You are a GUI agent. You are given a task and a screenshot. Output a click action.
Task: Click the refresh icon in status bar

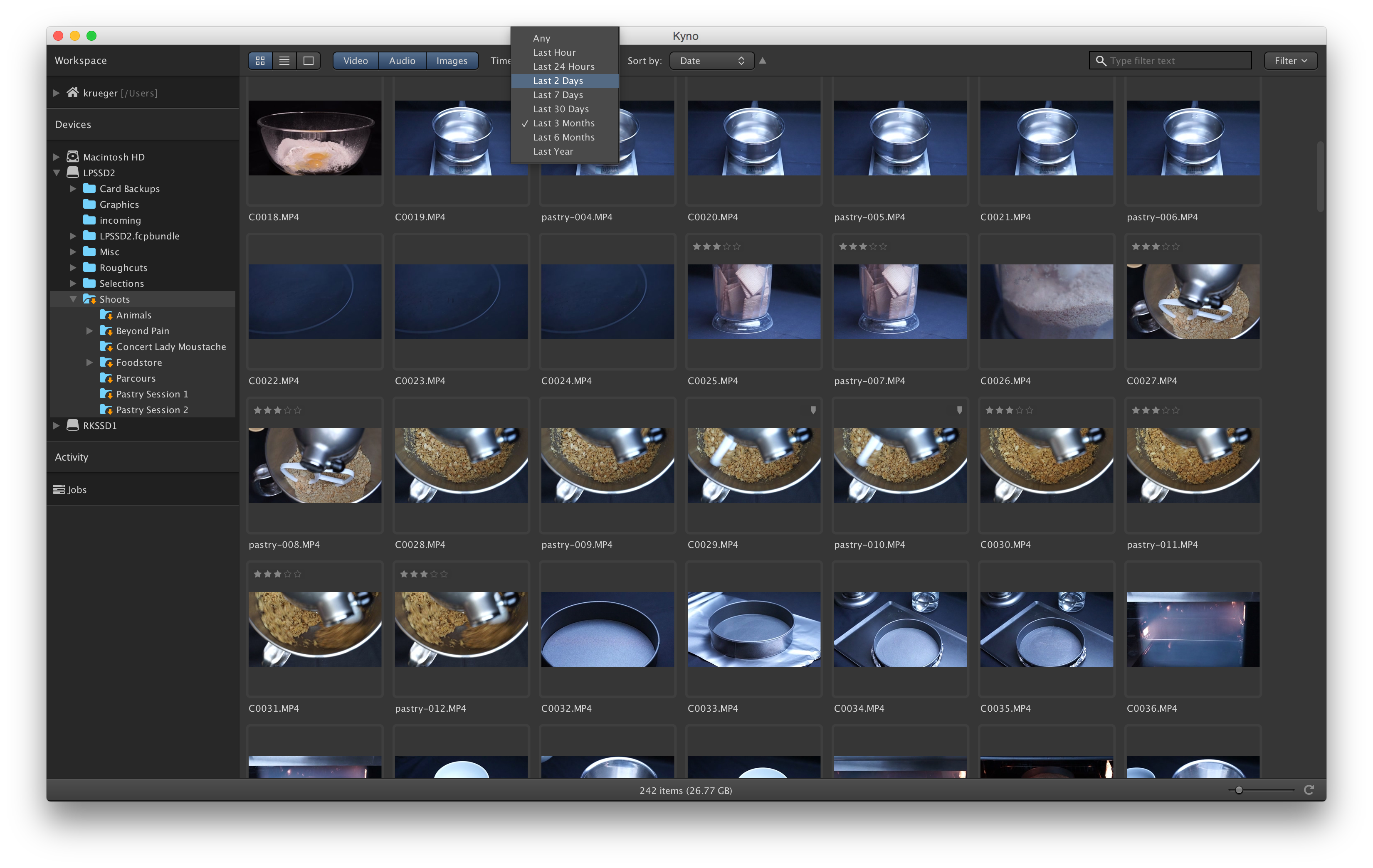coord(1309,790)
